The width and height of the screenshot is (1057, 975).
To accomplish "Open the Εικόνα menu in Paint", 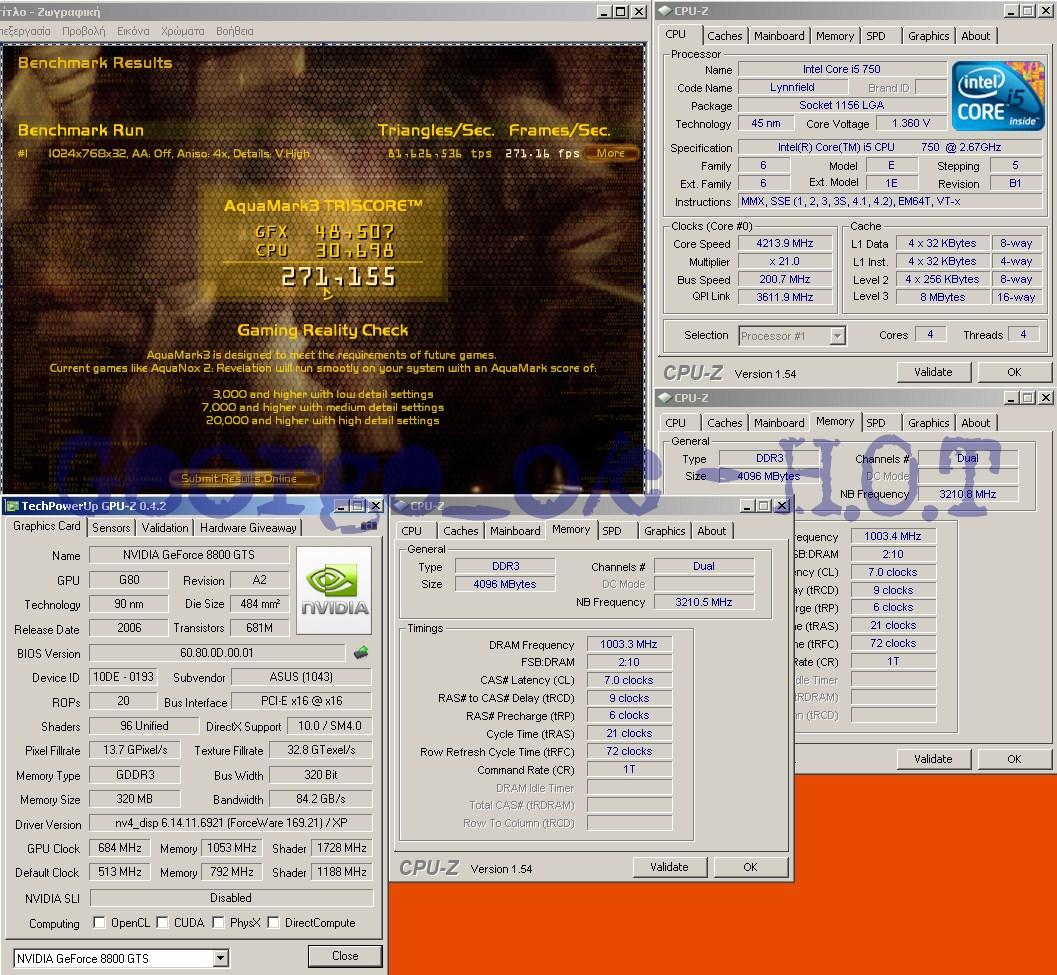I will click(x=133, y=31).
